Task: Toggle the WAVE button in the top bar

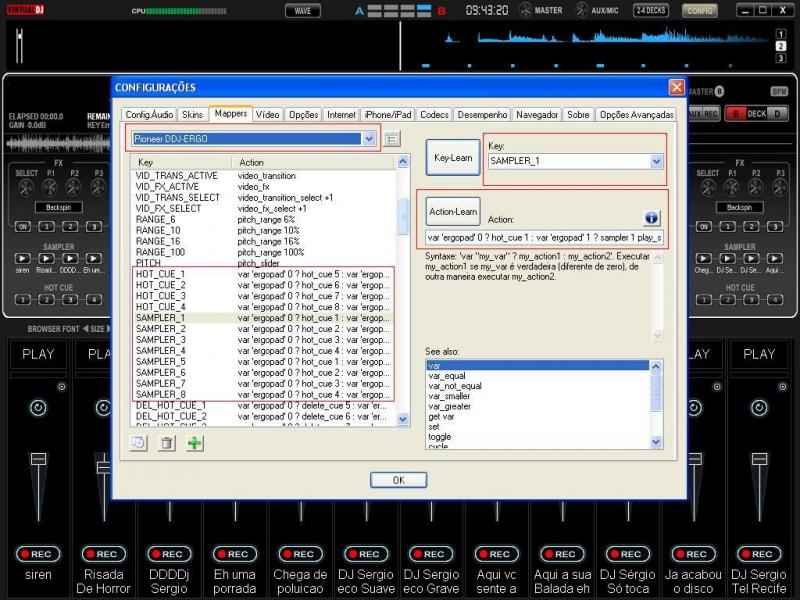Action: click(302, 10)
